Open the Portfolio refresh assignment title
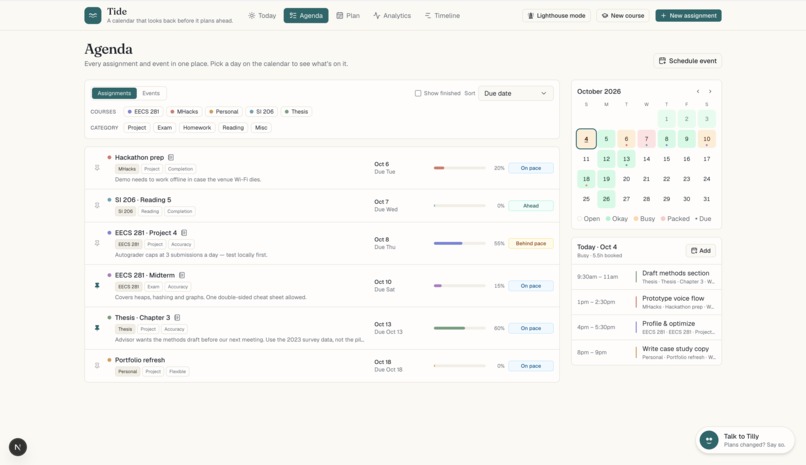The image size is (806, 465). point(140,360)
